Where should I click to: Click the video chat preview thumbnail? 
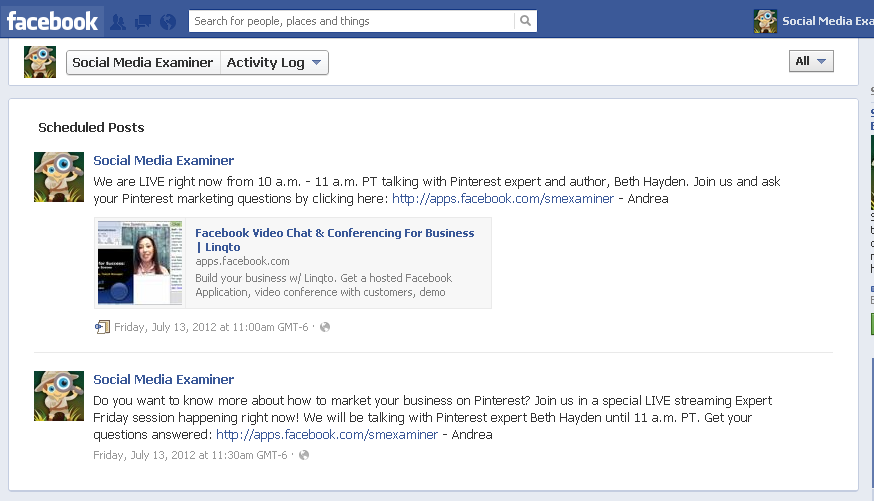(x=141, y=262)
